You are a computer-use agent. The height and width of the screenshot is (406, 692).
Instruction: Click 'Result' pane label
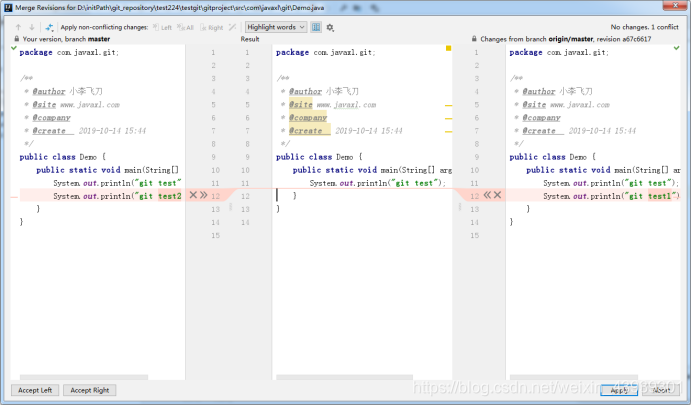click(x=250, y=39)
